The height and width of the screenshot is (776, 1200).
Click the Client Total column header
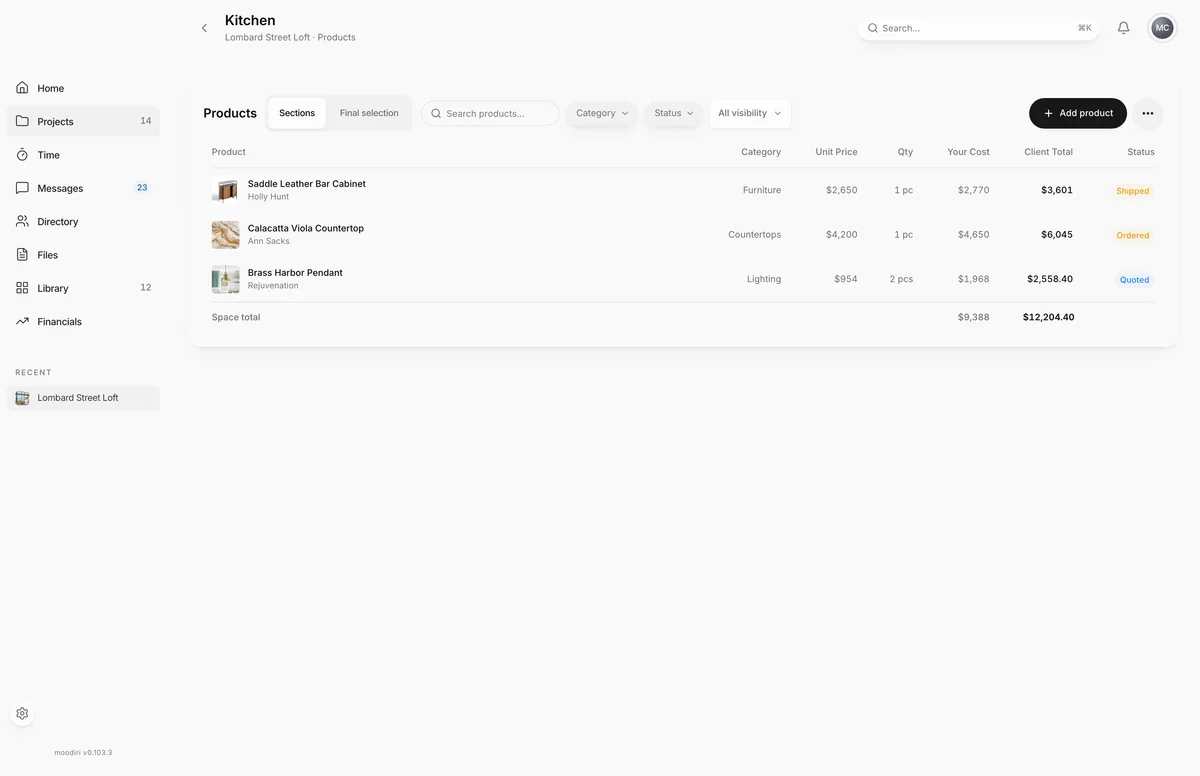(x=1048, y=152)
